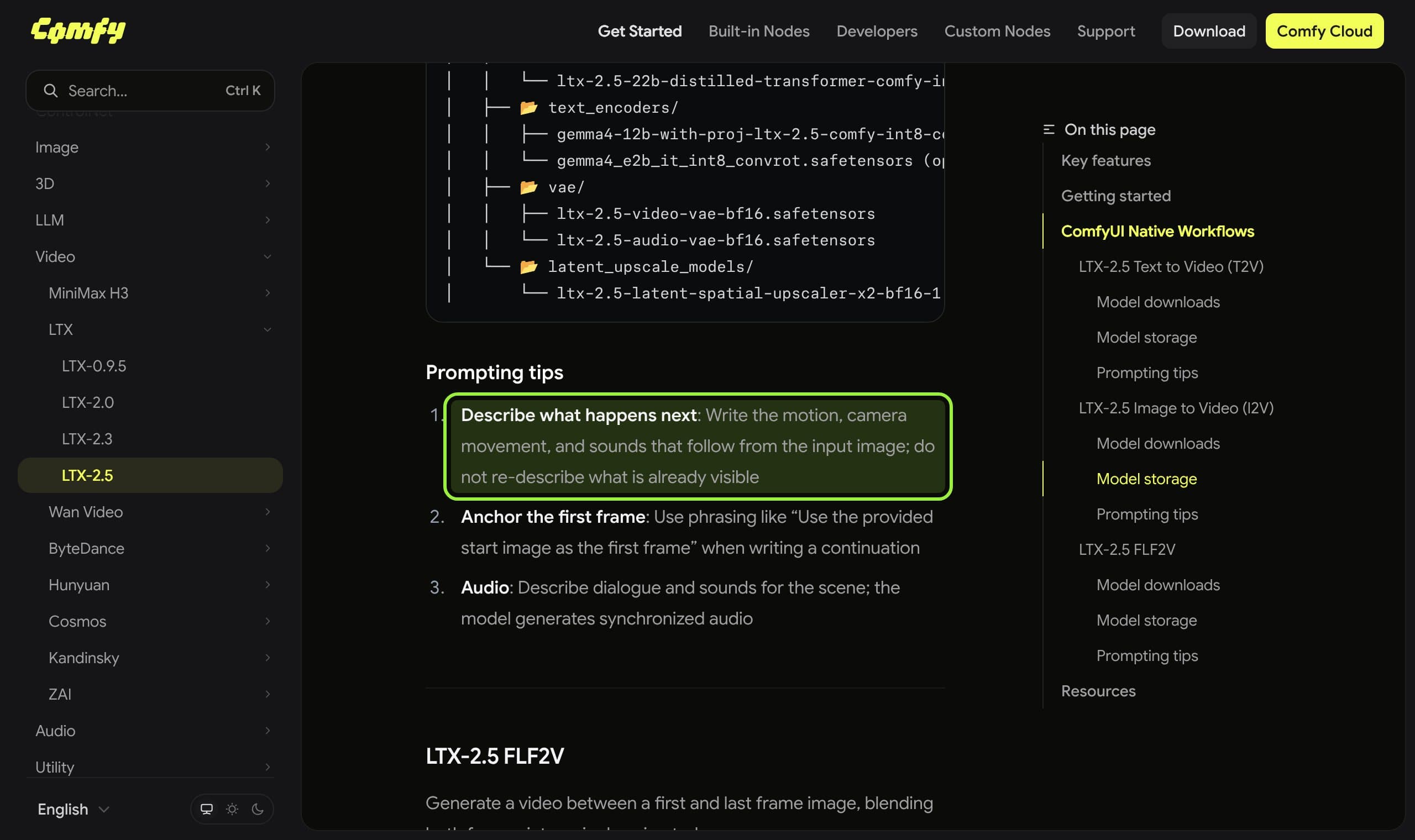Click the On this page list icon
Viewport: 1415px width, 840px height.
pos(1049,130)
